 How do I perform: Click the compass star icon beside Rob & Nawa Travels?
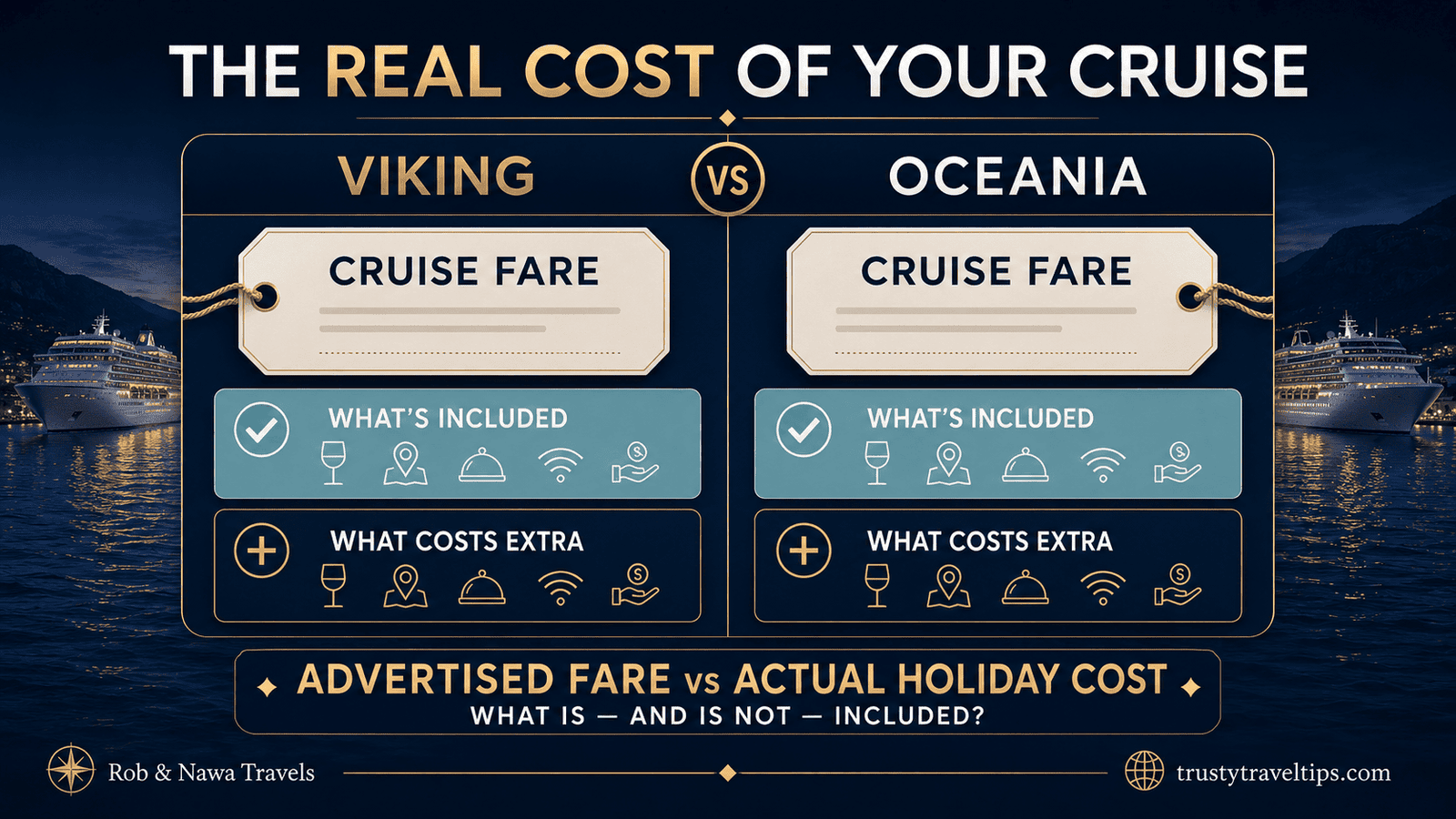click(x=71, y=770)
